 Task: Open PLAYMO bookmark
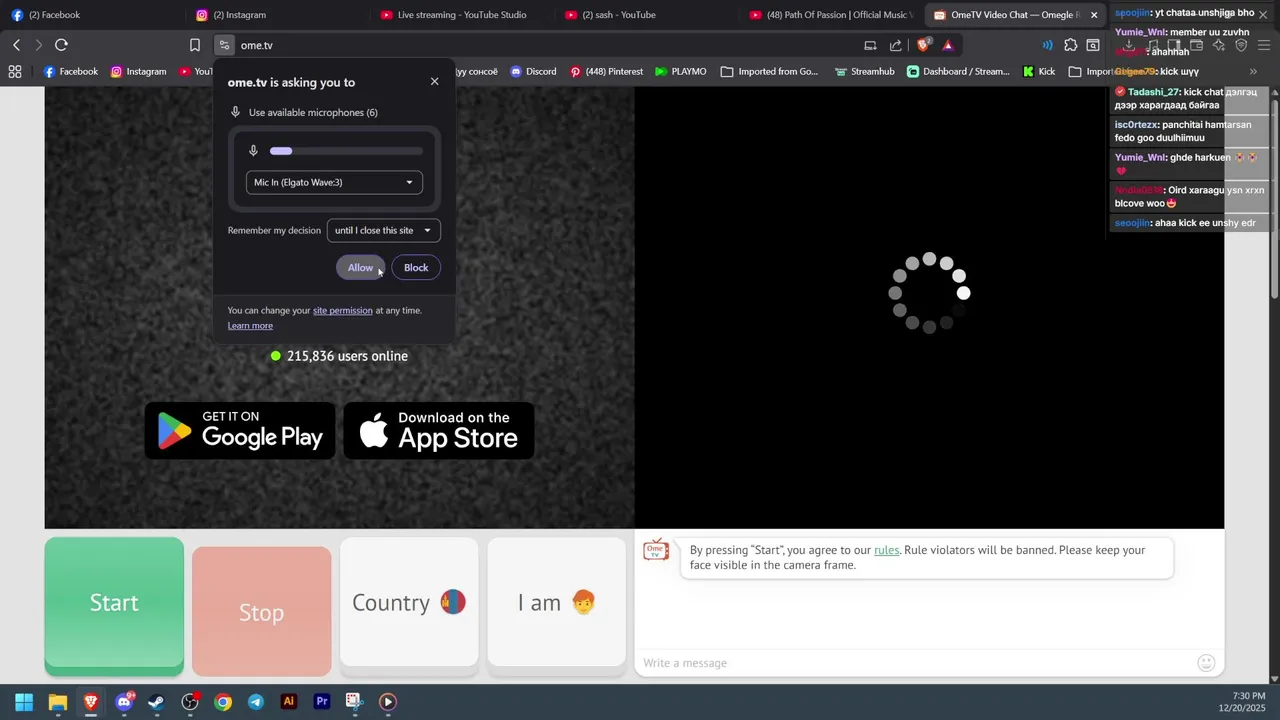point(681,71)
